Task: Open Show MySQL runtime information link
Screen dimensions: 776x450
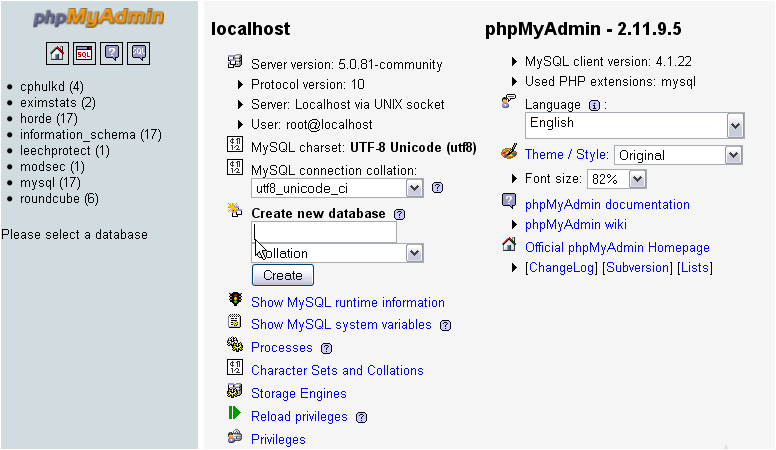Action: coord(347,302)
